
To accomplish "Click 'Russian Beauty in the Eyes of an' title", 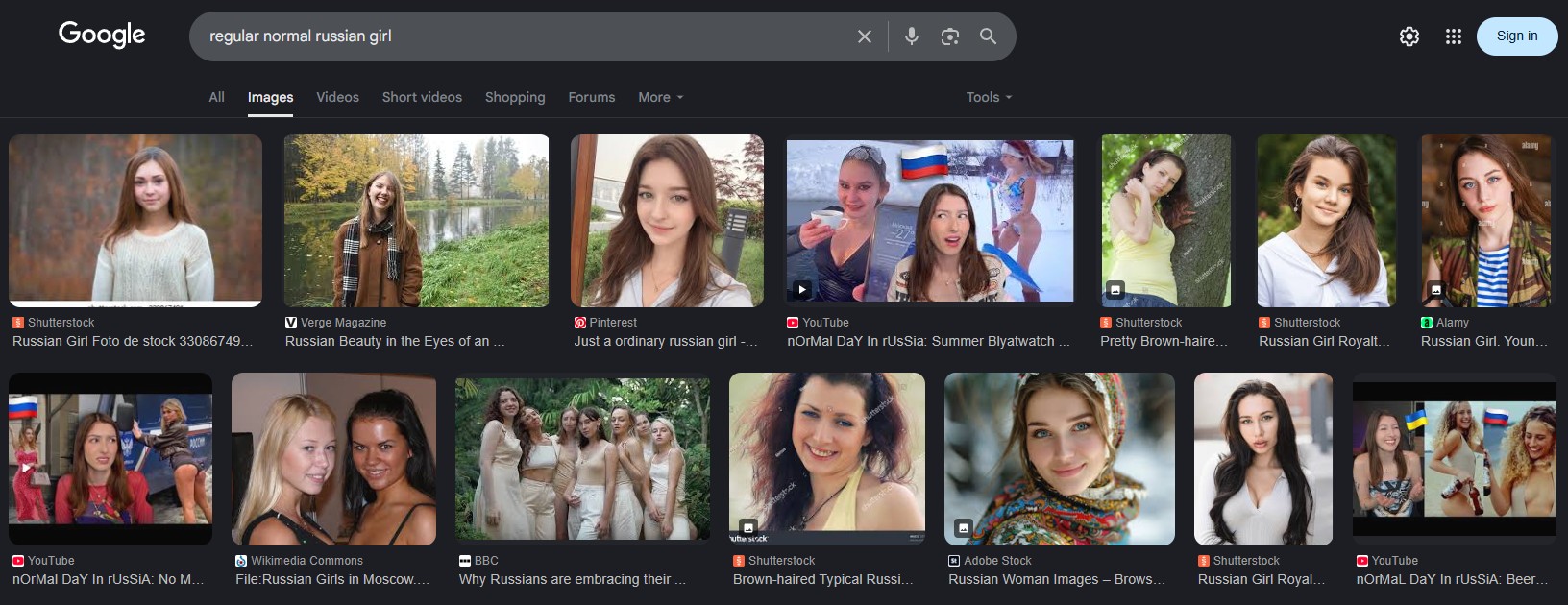I will tap(395, 341).
